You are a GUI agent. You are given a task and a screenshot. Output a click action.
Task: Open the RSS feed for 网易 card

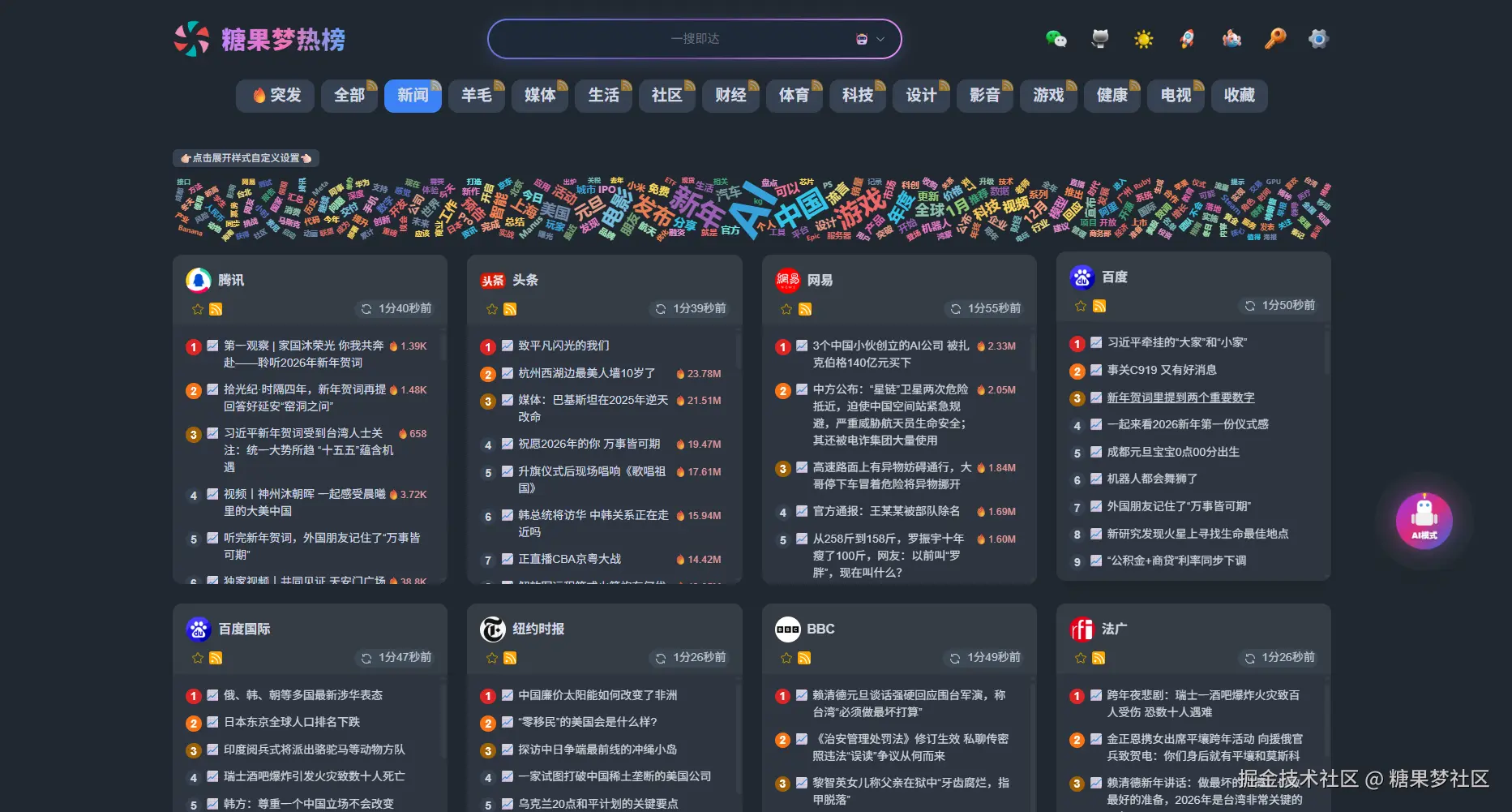805,309
